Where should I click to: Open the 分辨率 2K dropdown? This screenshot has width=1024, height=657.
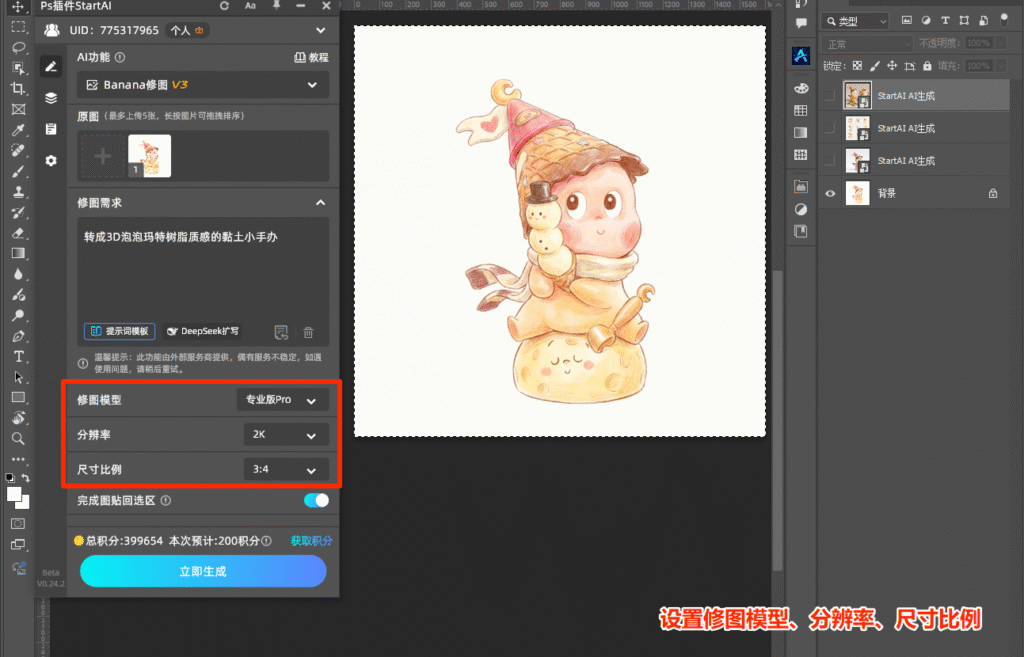click(x=285, y=434)
